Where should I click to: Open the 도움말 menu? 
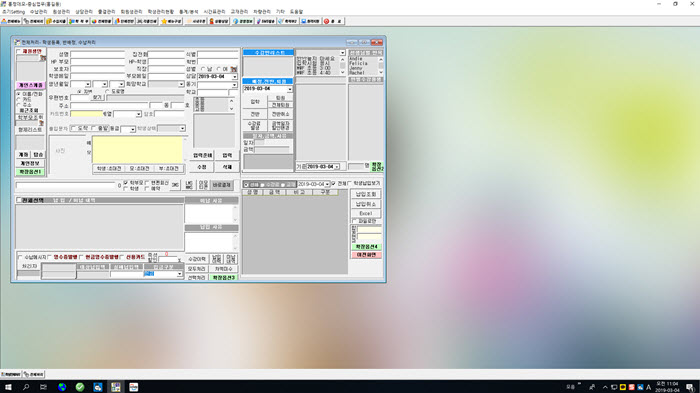pos(296,12)
